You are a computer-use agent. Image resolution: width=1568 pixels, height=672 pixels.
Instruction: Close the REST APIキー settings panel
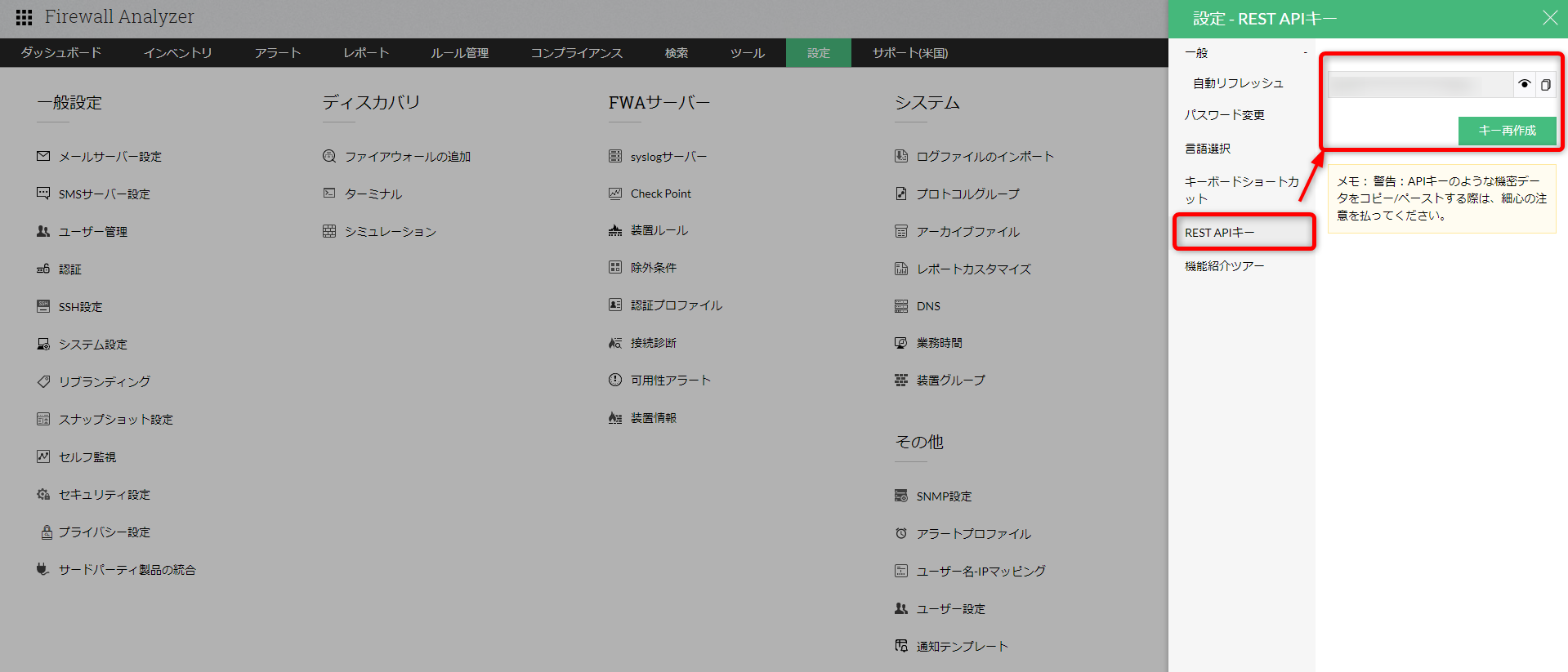pos(1550,18)
